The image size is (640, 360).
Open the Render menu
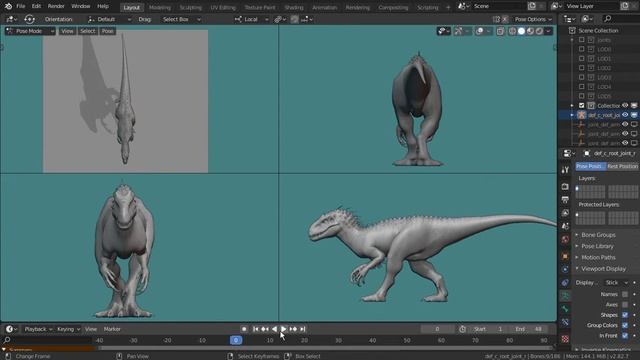coord(56,6)
